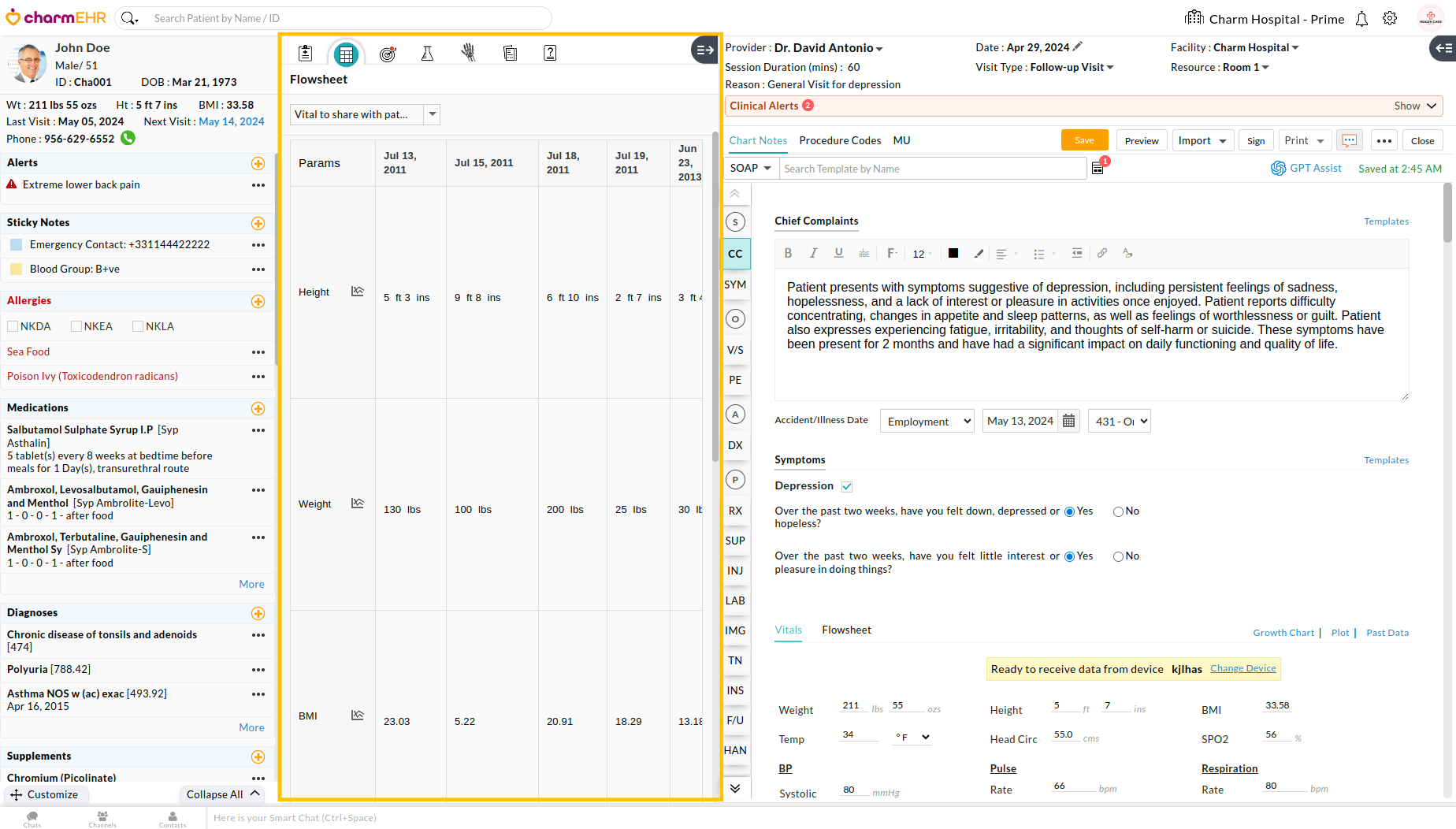Select No for feeling down or depressed
The height and width of the screenshot is (829, 1456).
click(1118, 511)
